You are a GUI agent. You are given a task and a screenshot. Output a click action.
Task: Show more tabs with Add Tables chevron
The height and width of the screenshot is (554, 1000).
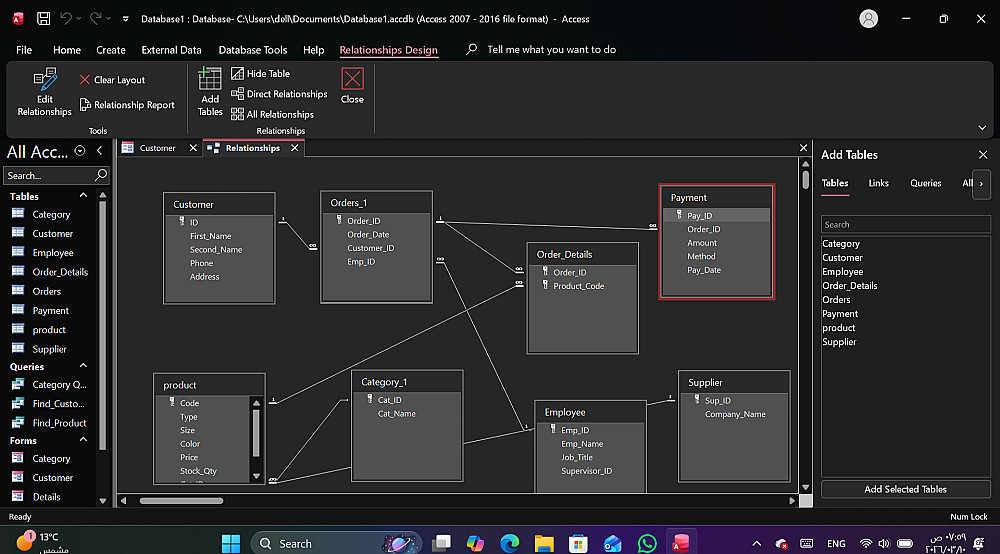tap(981, 184)
